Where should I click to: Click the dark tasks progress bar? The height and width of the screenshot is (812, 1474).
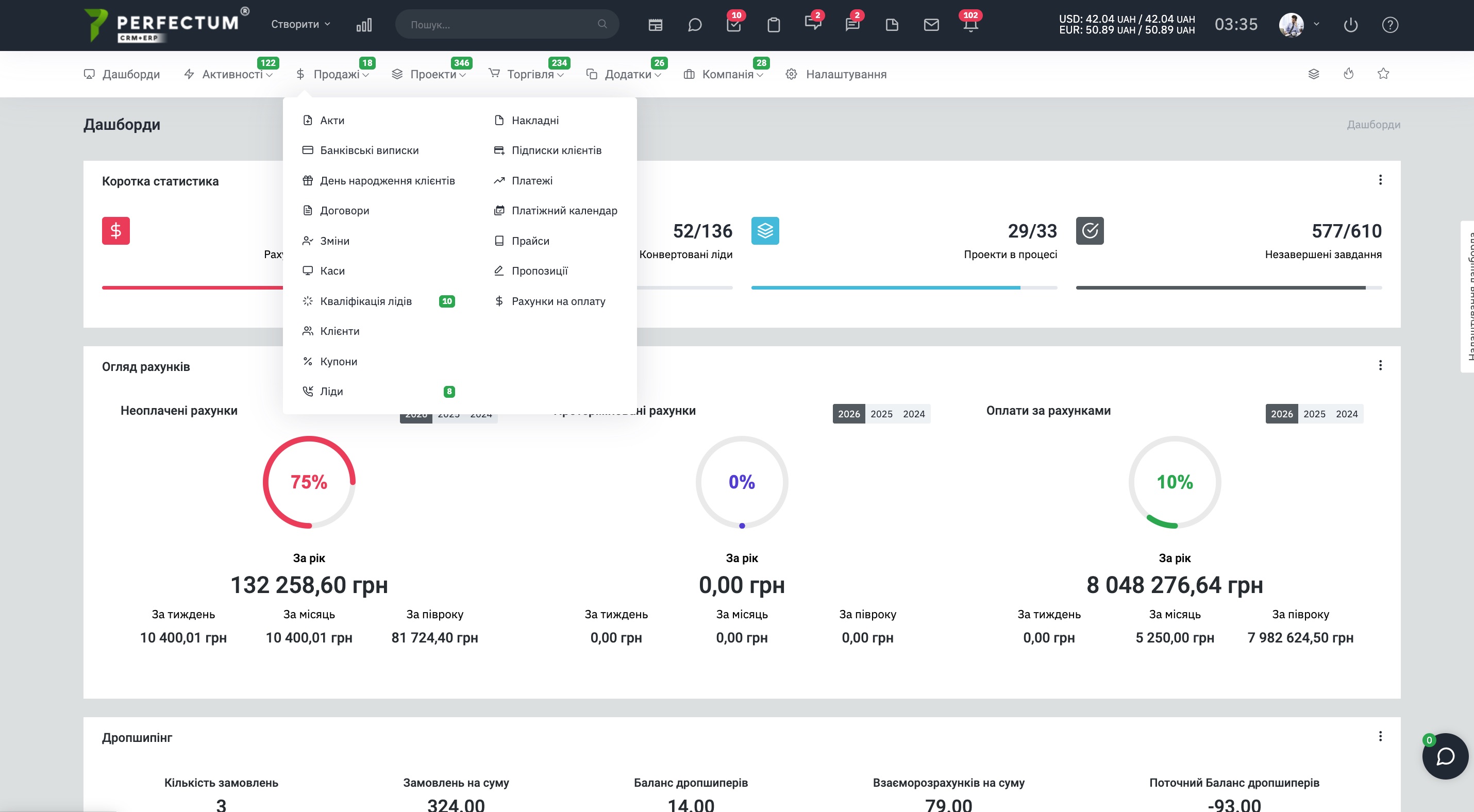point(1229,287)
